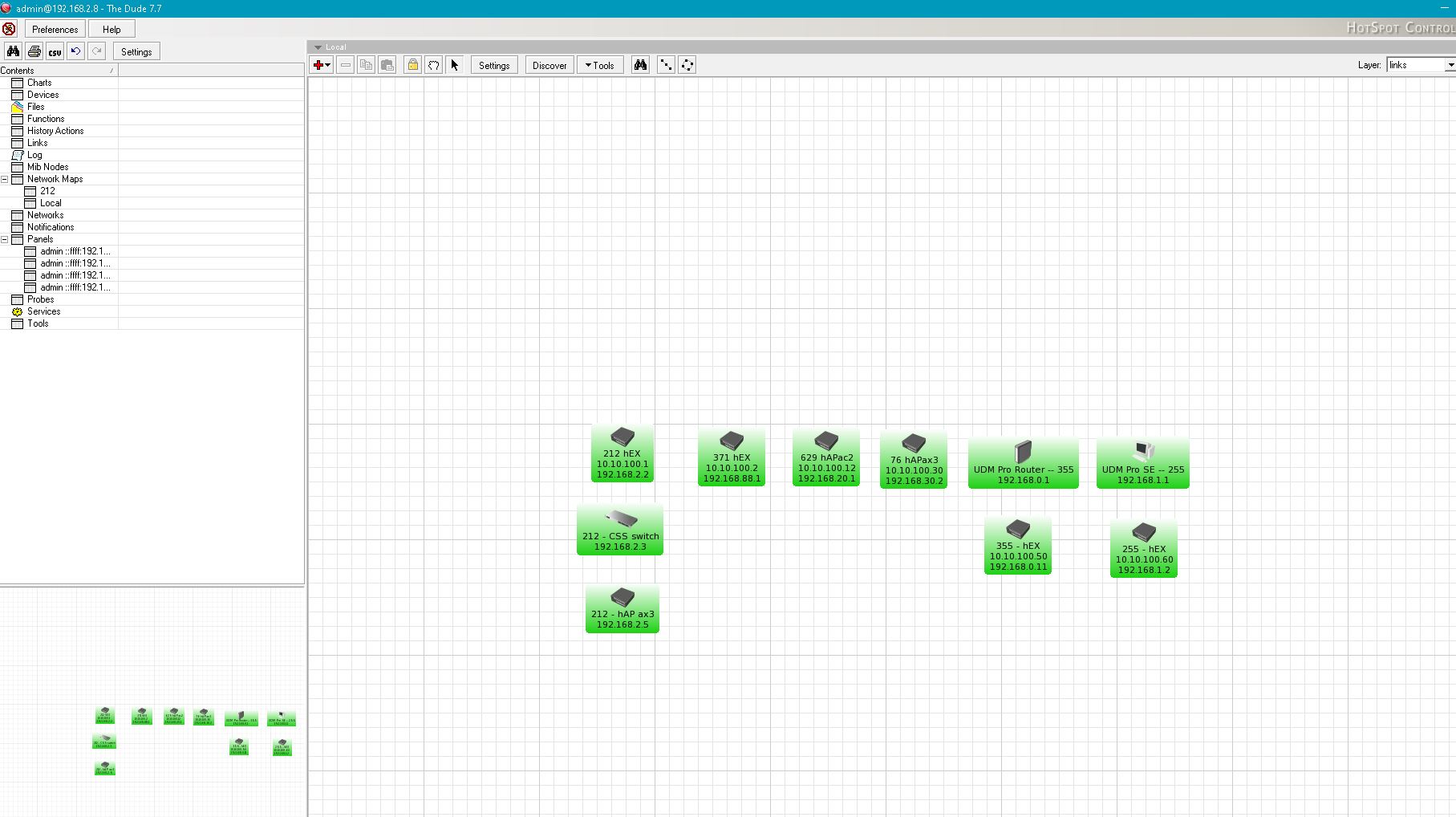The height and width of the screenshot is (817, 1456).
Task: Select the 76 hAPax3 device node
Action: point(914,460)
